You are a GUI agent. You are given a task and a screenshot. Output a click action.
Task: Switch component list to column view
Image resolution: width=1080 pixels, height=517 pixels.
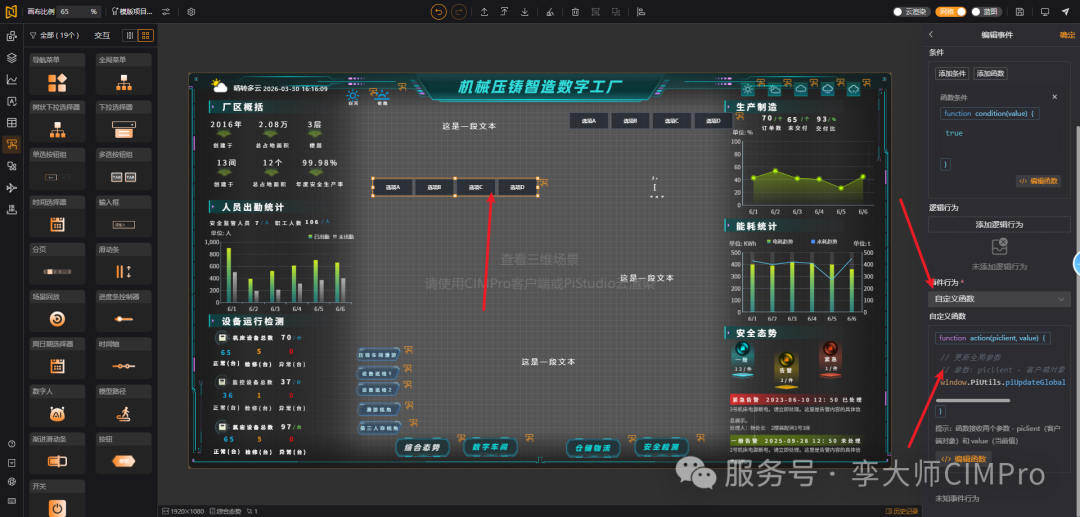pyautogui.click(x=130, y=35)
